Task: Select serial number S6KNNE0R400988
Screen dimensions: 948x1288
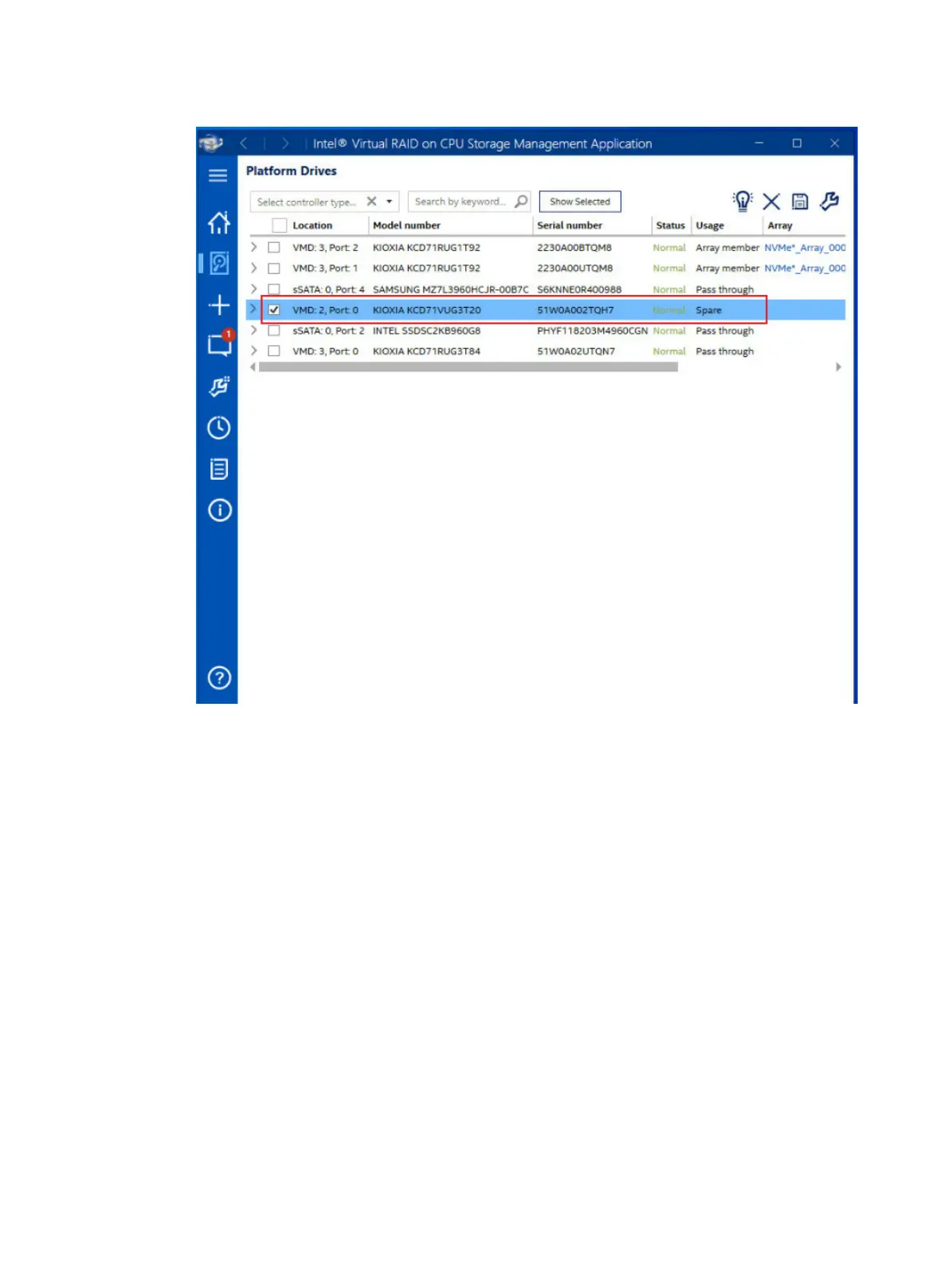Action: tap(579, 289)
